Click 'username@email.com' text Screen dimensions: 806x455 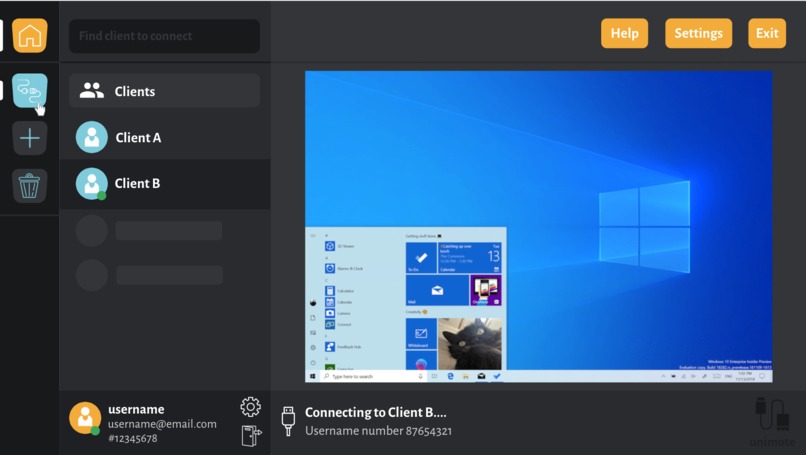162,424
